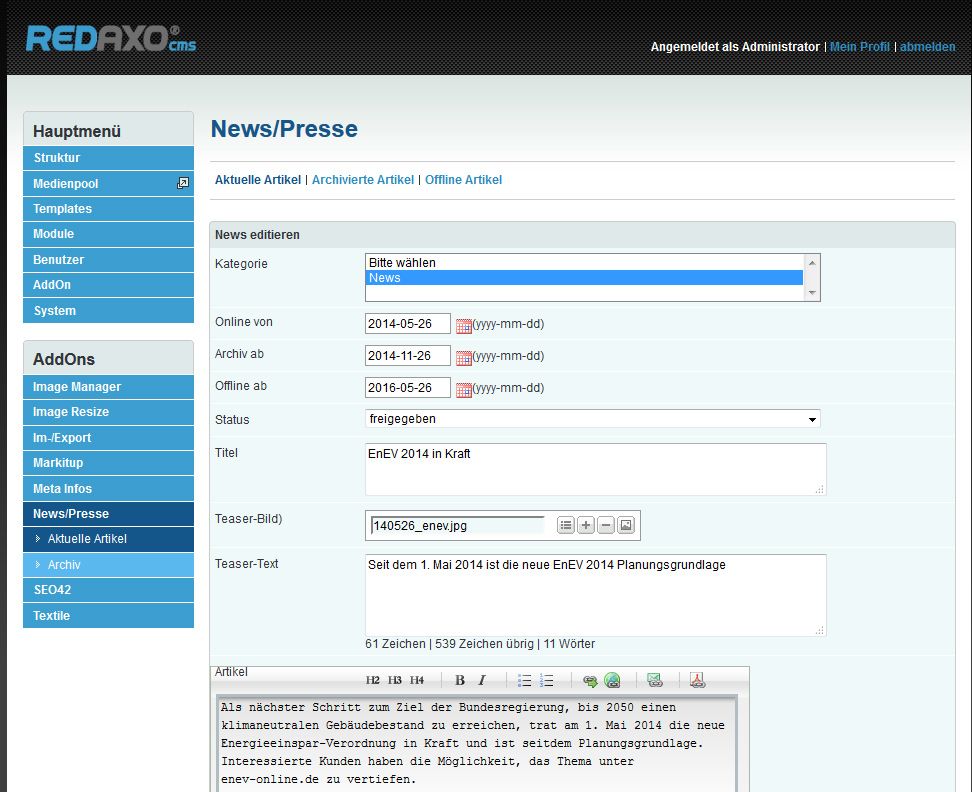Switch to Archivierte Artikel tab
This screenshot has width=972, height=792.
click(363, 180)
